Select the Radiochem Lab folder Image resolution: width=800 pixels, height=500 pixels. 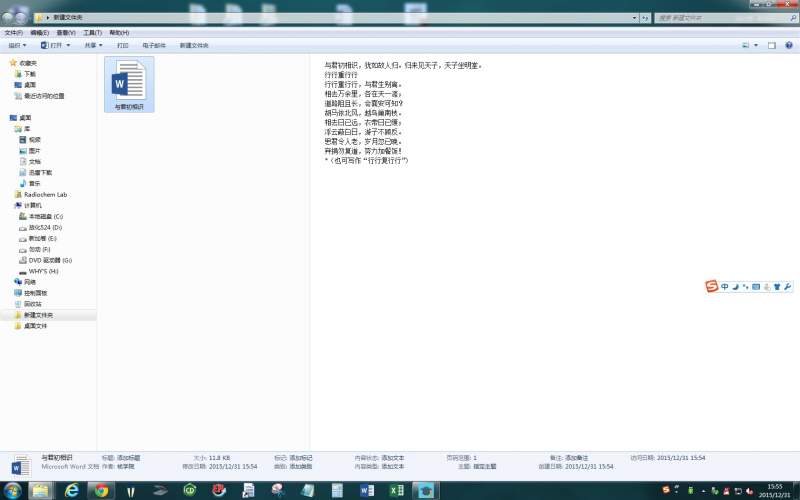45,194
